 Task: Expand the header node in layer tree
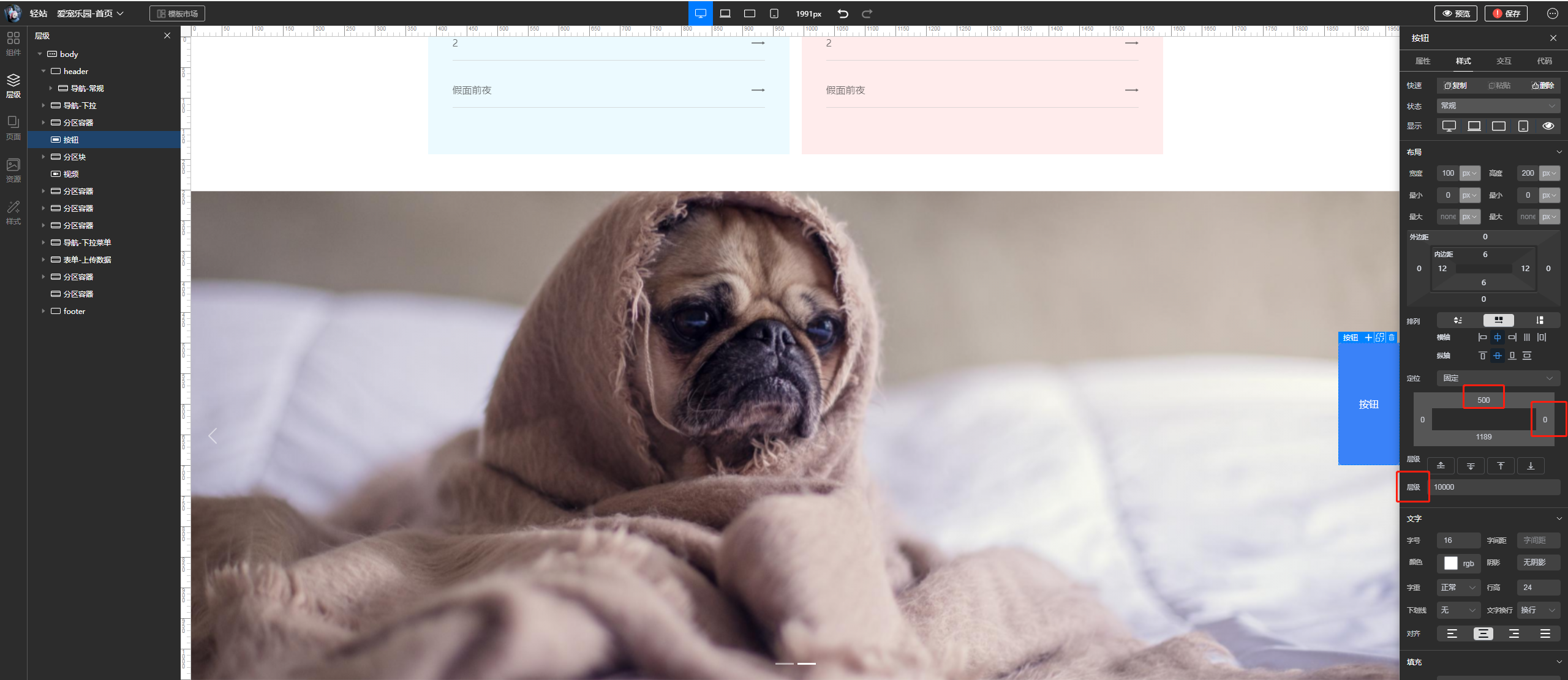pos(43,72)
